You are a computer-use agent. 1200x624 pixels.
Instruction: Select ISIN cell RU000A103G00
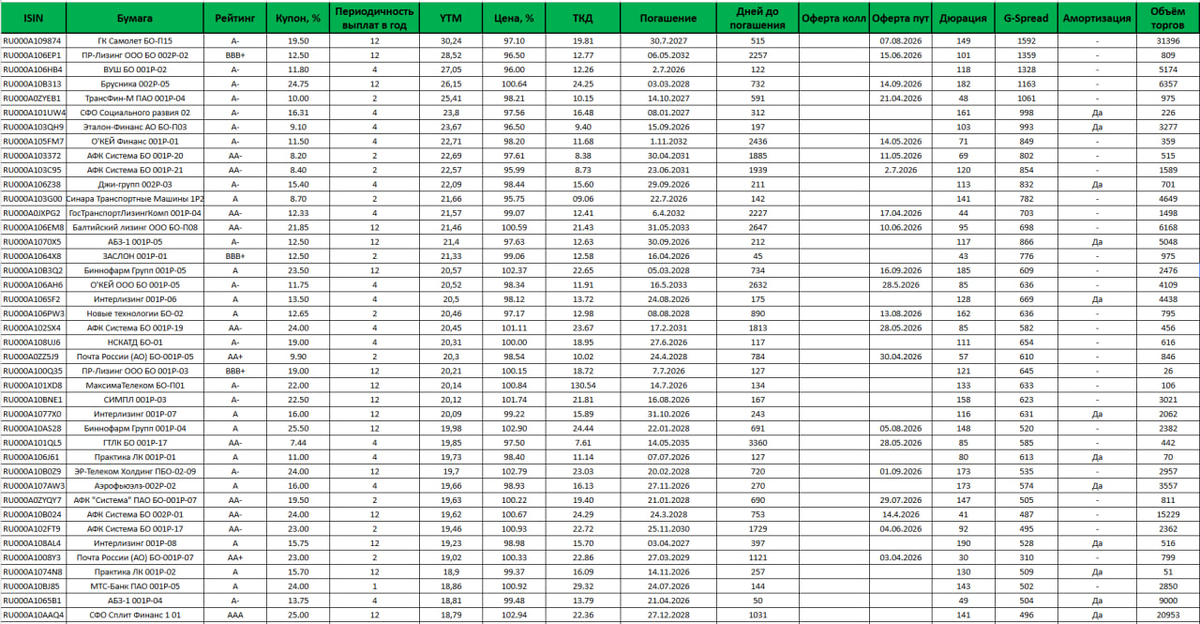coord(34,200)
